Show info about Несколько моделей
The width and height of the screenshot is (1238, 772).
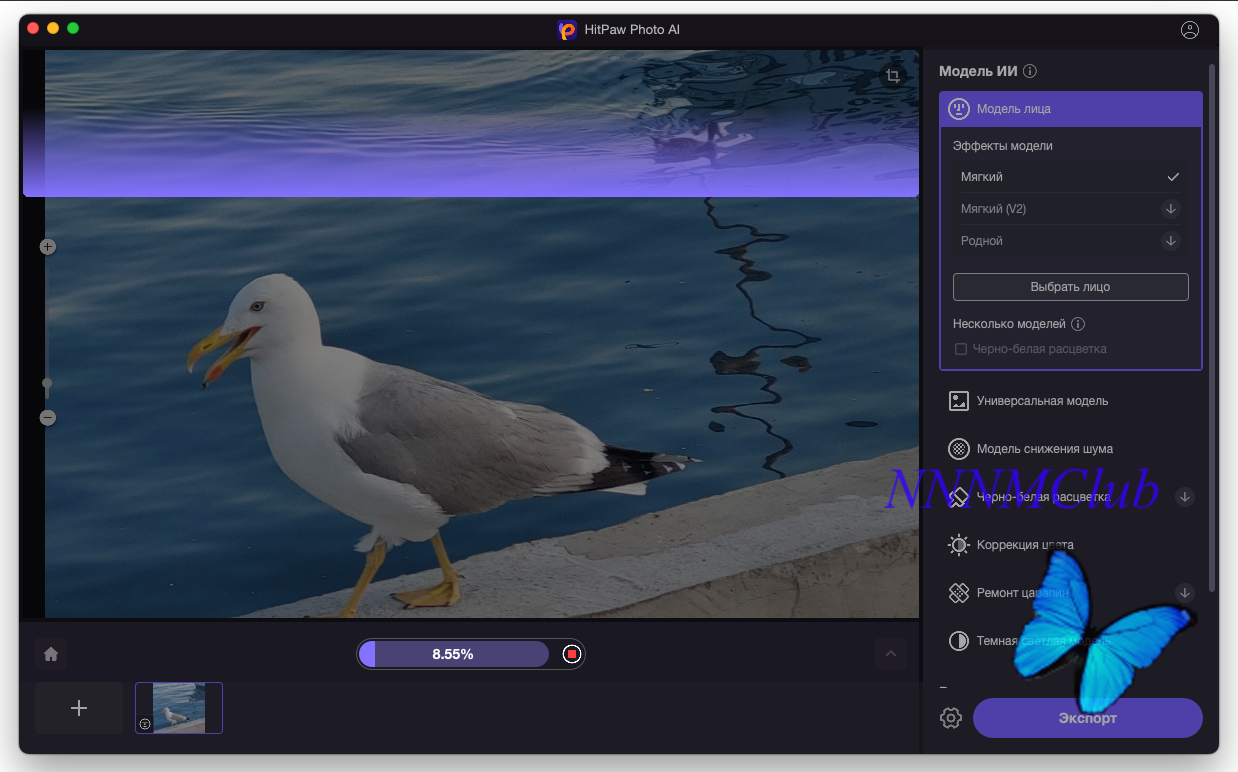point(1078,324)
